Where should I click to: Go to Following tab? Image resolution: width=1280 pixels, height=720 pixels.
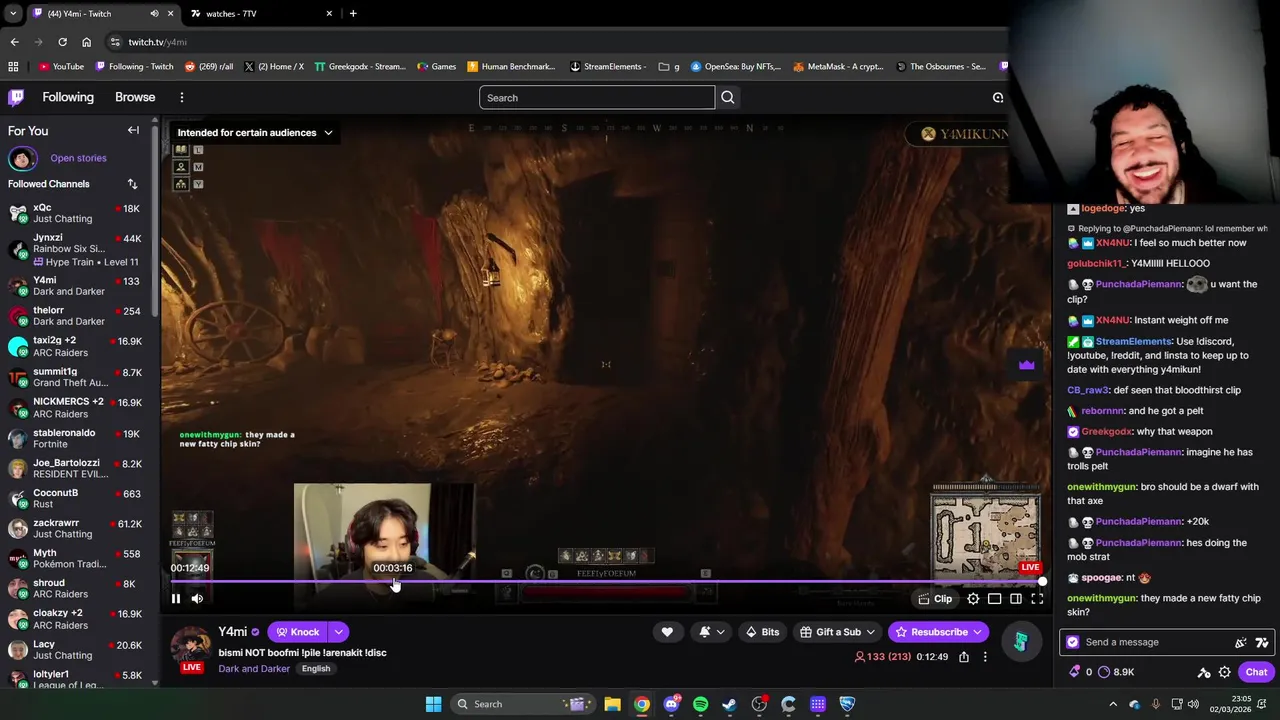coord(68,97)
